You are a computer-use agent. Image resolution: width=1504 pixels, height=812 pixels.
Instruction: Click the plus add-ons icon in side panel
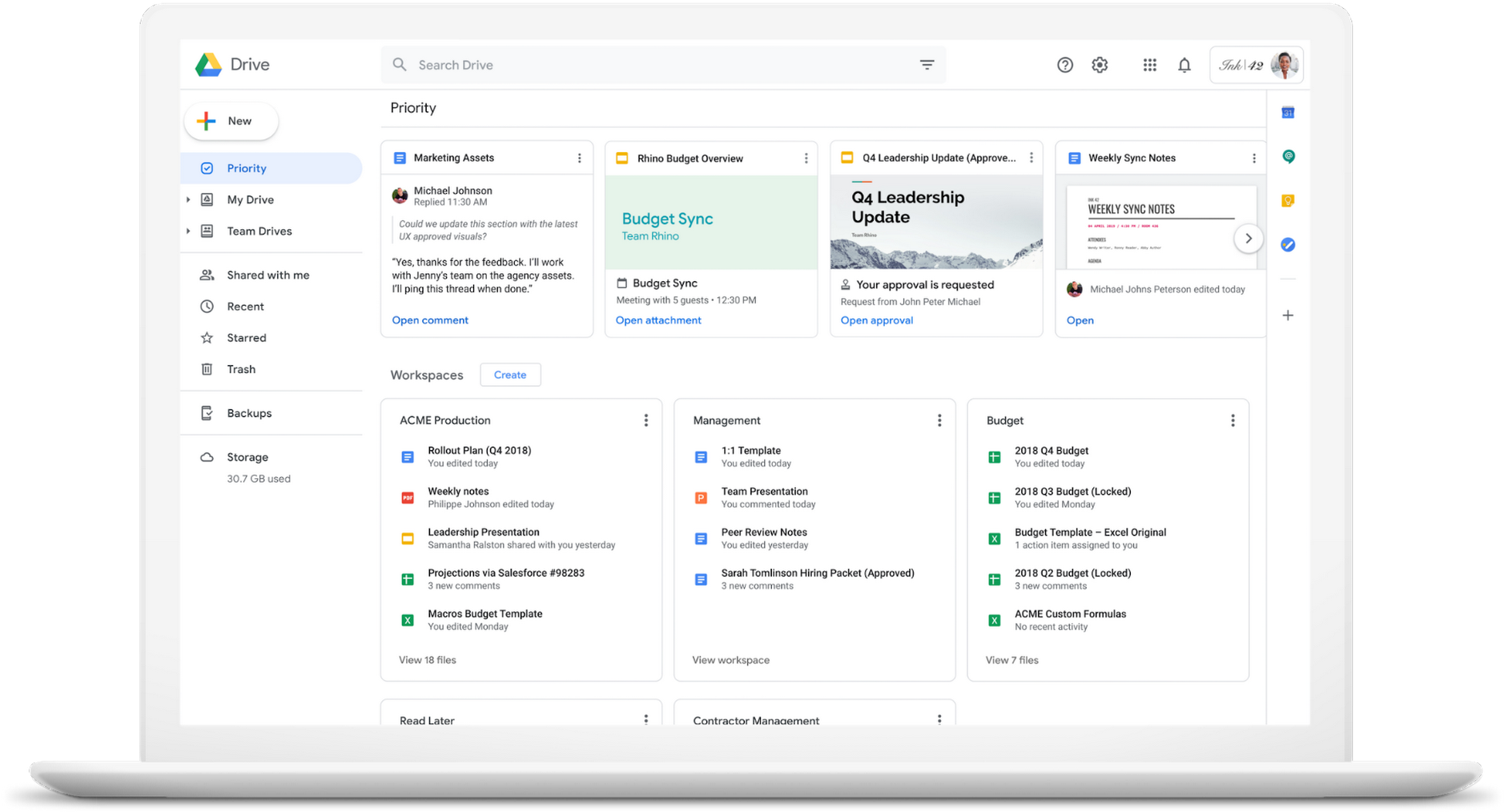coord(1288,316)
